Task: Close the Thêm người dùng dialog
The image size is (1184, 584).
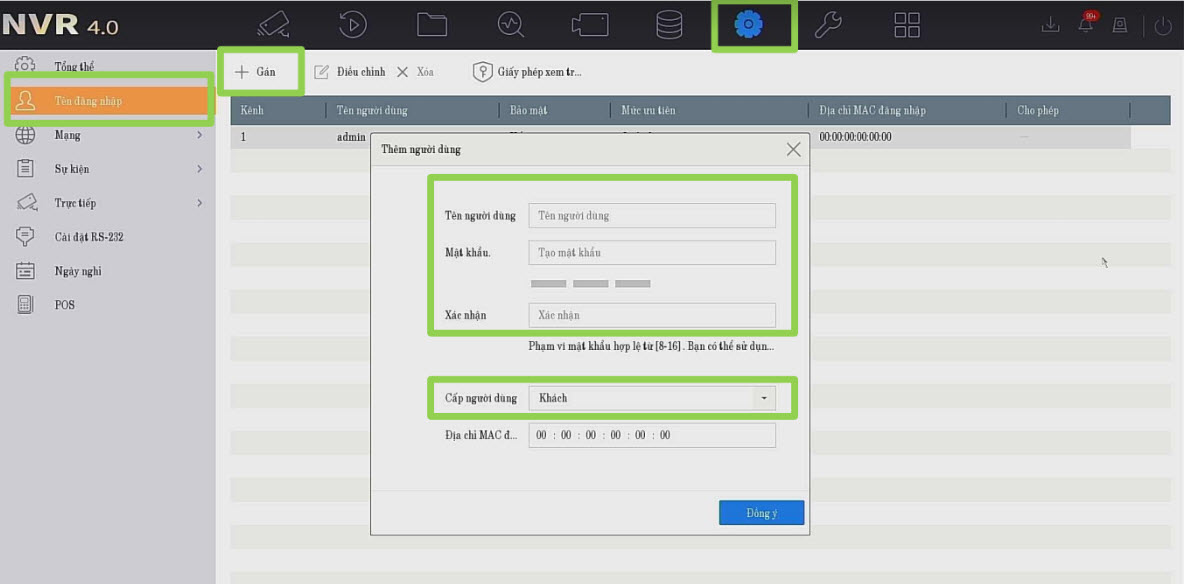Action: [x=793, y=150]
